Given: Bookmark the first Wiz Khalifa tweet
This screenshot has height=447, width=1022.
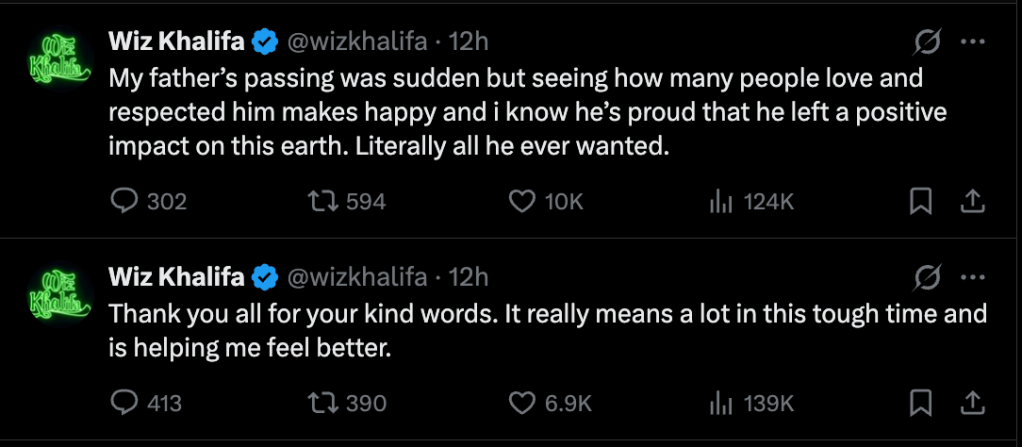Looking at the screenshot, I should (920, 202).
